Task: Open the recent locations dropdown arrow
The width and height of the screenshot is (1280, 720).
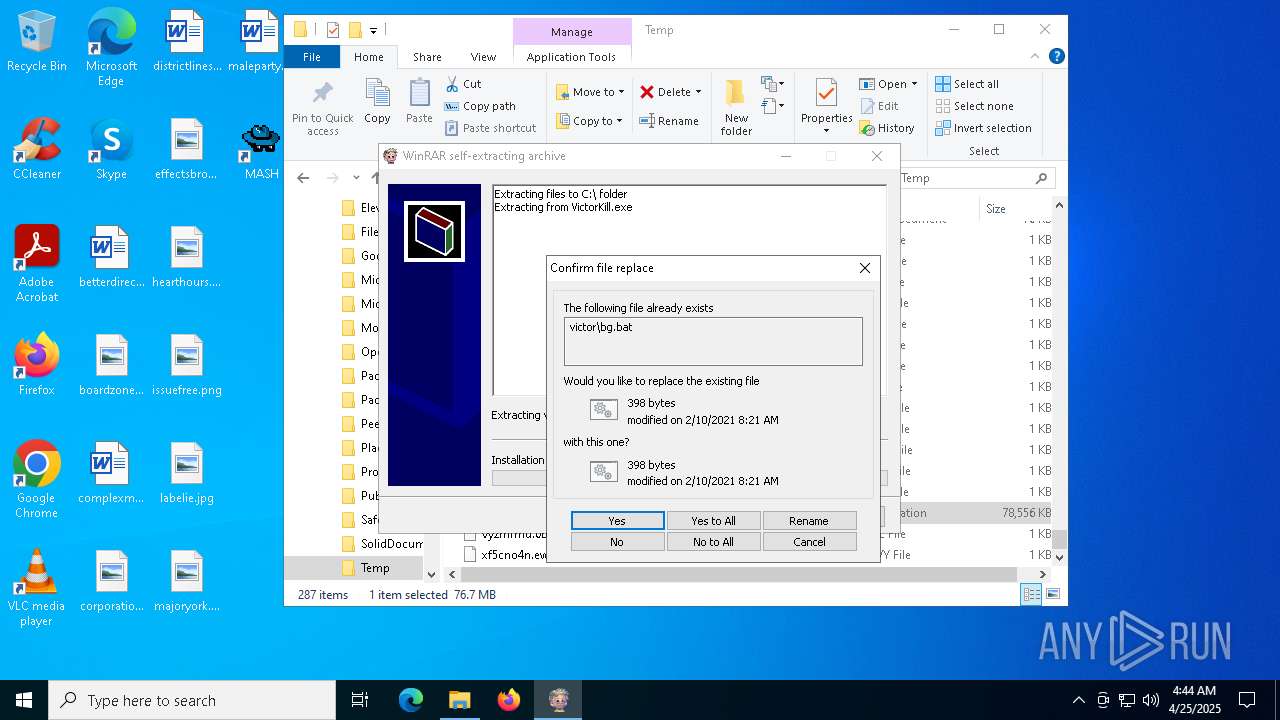Action: pyautogui.click(x=356, y=178)
